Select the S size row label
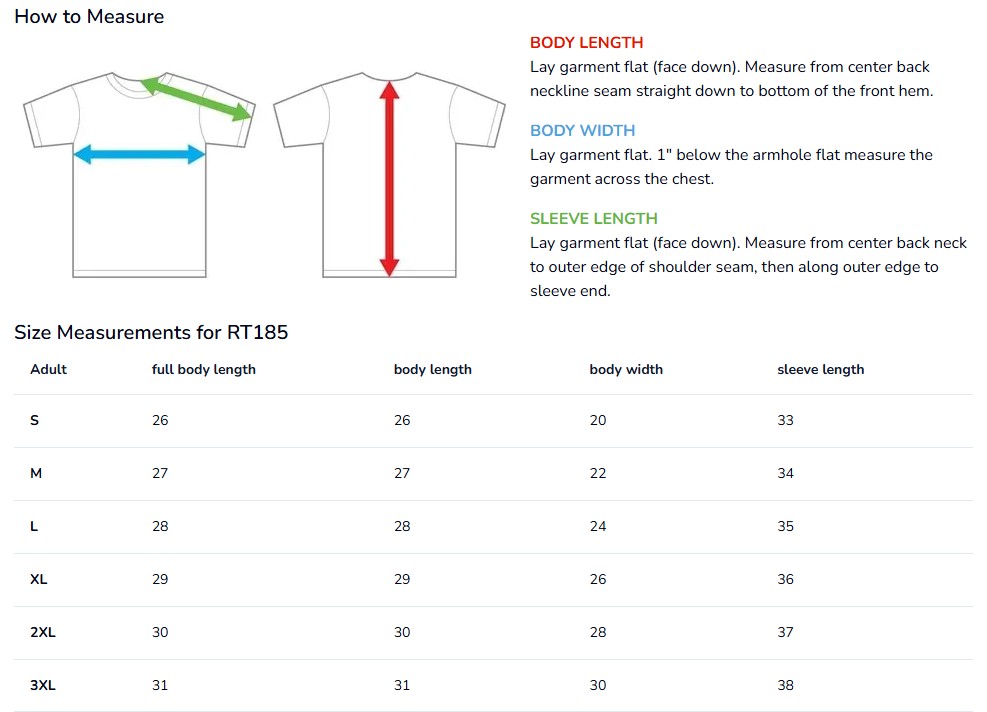987x712 pixels. 35,421
